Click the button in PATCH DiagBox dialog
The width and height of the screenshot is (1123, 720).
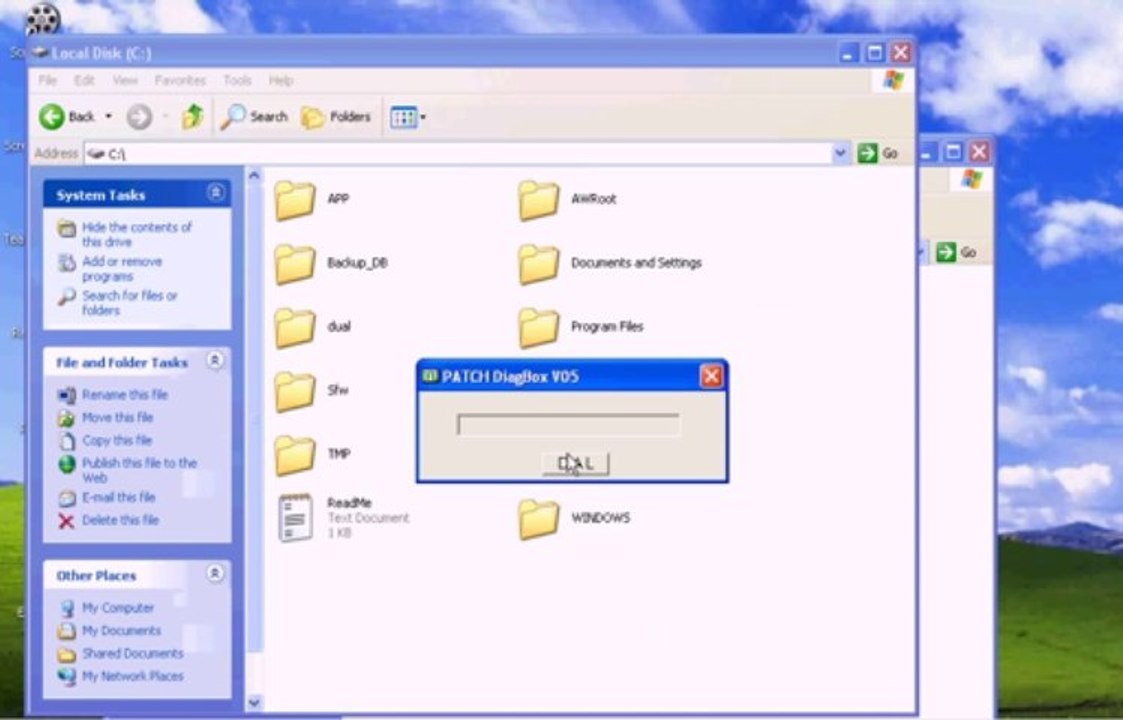point(576,464)
